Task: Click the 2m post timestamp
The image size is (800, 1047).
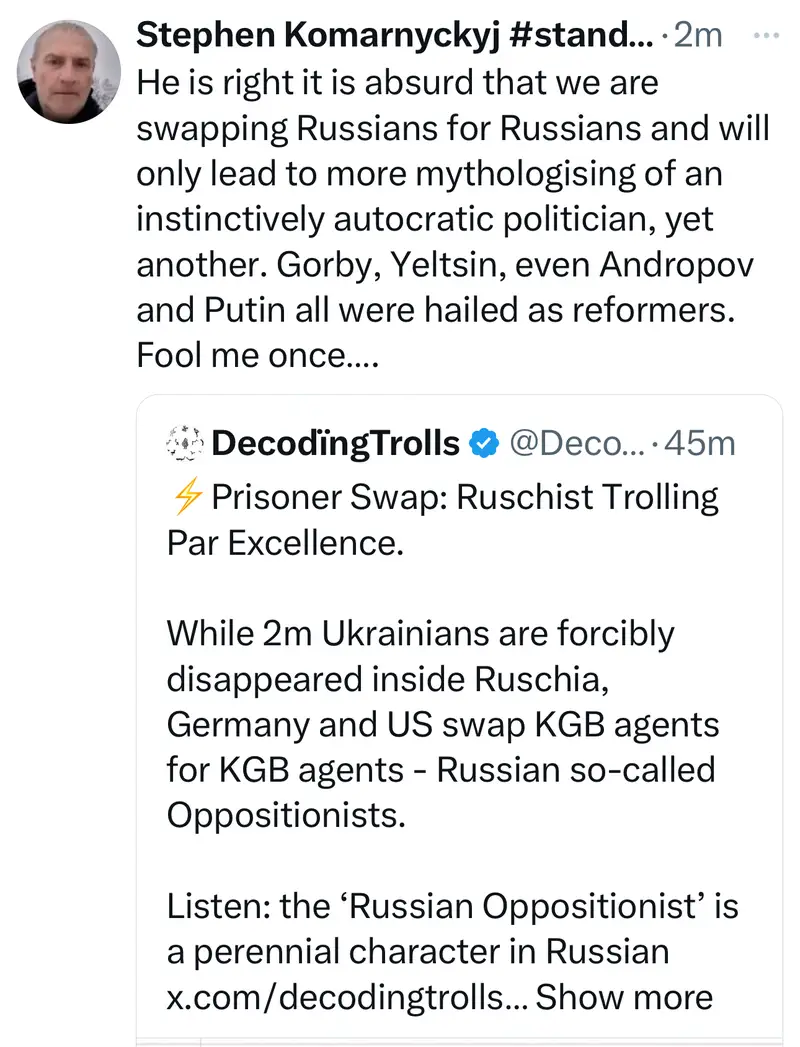Action: pyautogui.click(x=699, y=37)
